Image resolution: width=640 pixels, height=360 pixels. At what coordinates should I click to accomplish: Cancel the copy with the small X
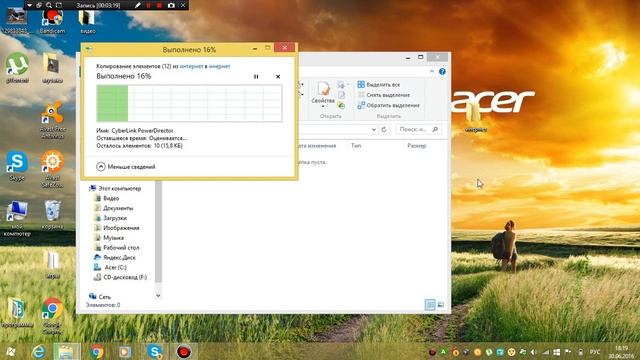point(278,76)
